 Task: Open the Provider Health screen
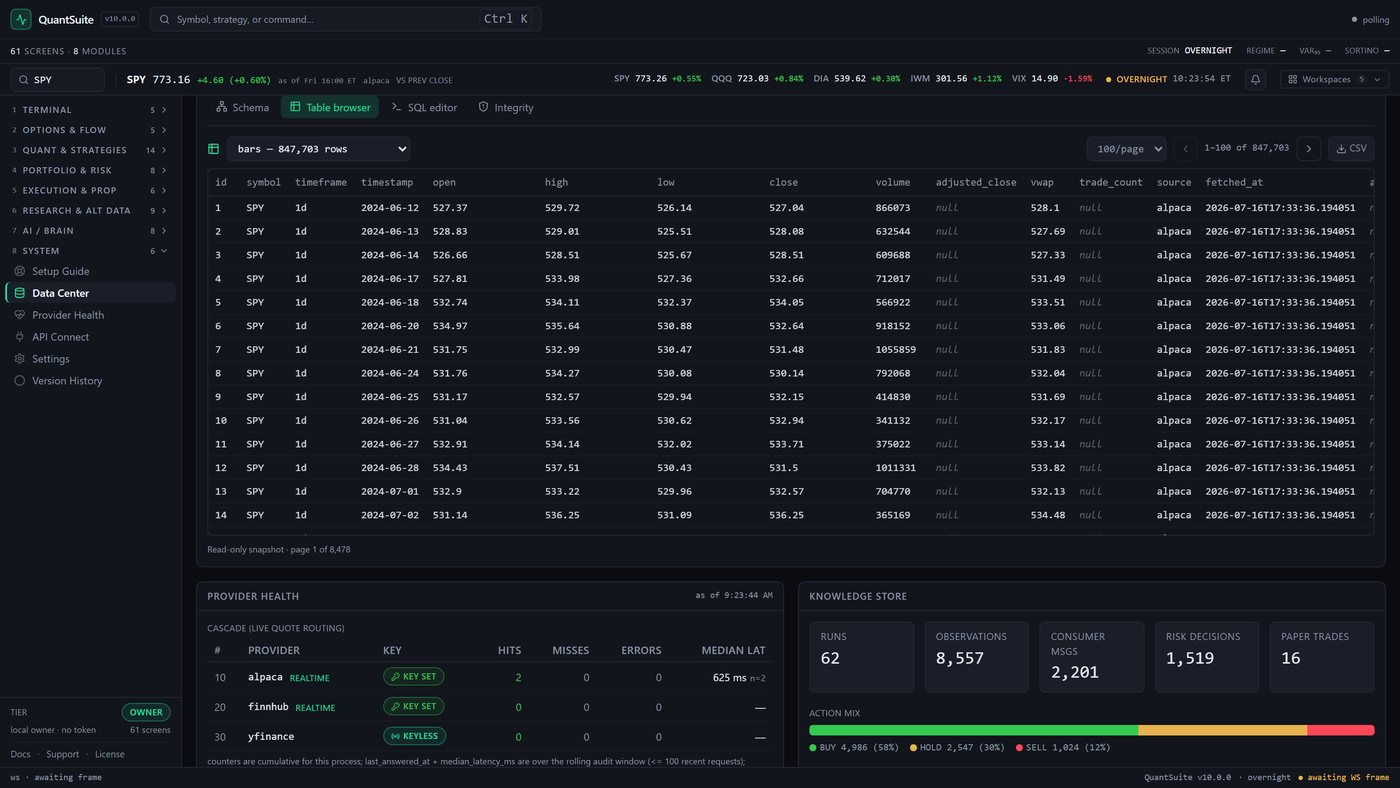[x=68, y=315]
